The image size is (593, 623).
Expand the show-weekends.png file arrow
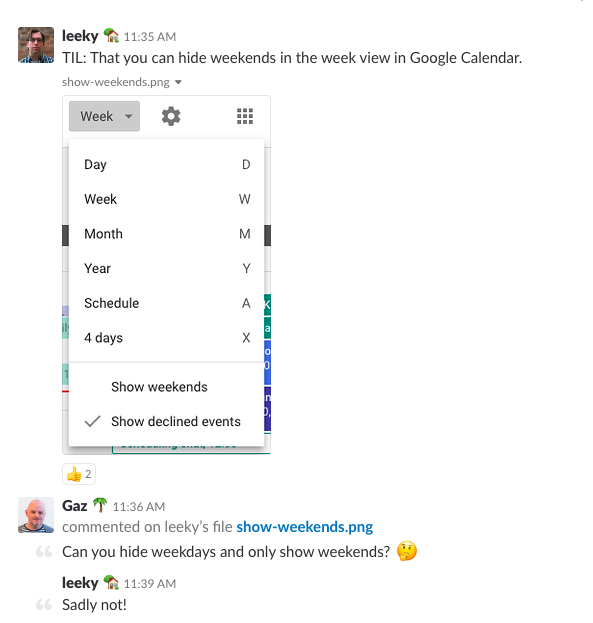178,82
